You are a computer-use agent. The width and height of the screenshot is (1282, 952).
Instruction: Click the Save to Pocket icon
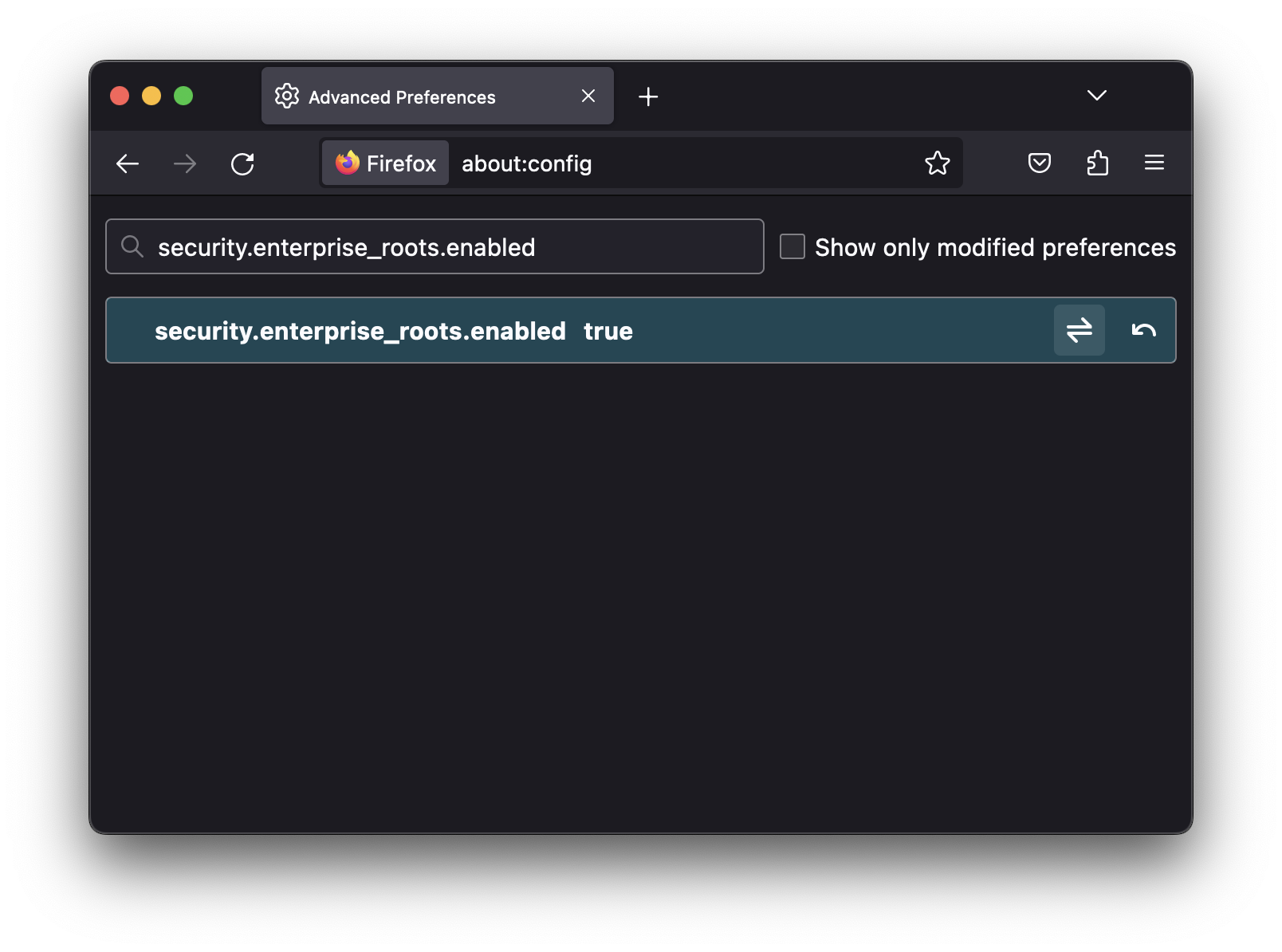1039,163
